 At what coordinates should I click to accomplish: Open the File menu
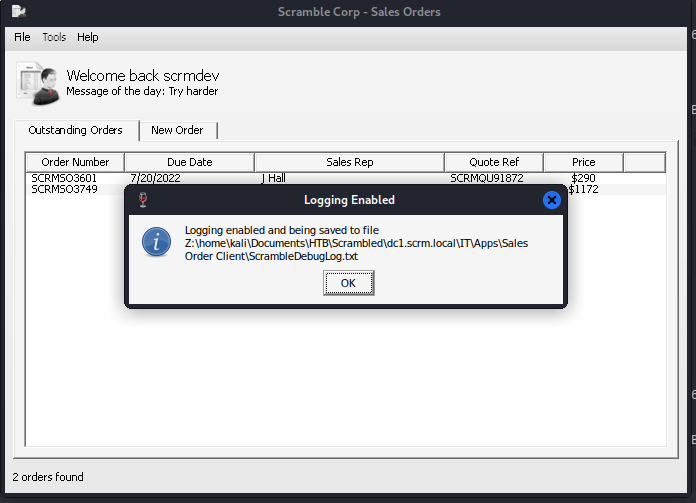tap(22, 37)
